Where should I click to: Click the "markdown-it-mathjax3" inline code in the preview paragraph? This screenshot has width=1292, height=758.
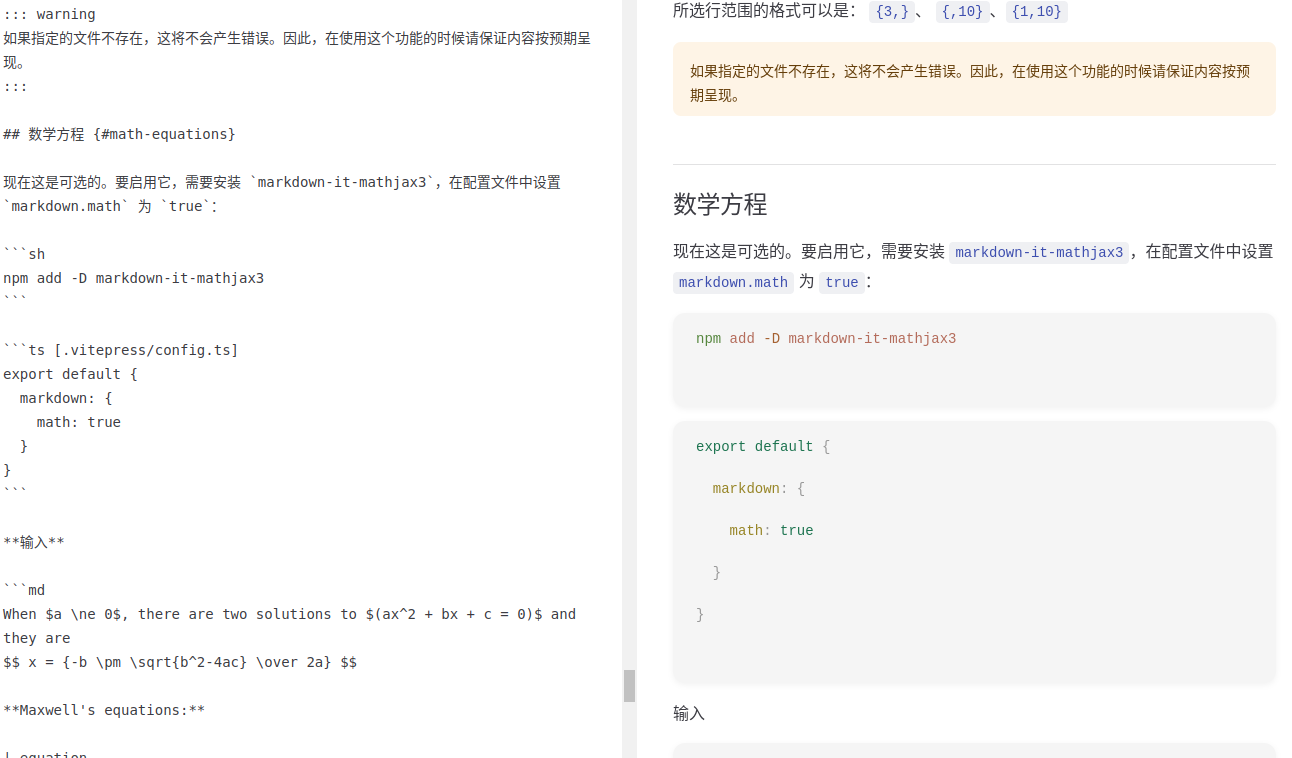click(1040, 252)
